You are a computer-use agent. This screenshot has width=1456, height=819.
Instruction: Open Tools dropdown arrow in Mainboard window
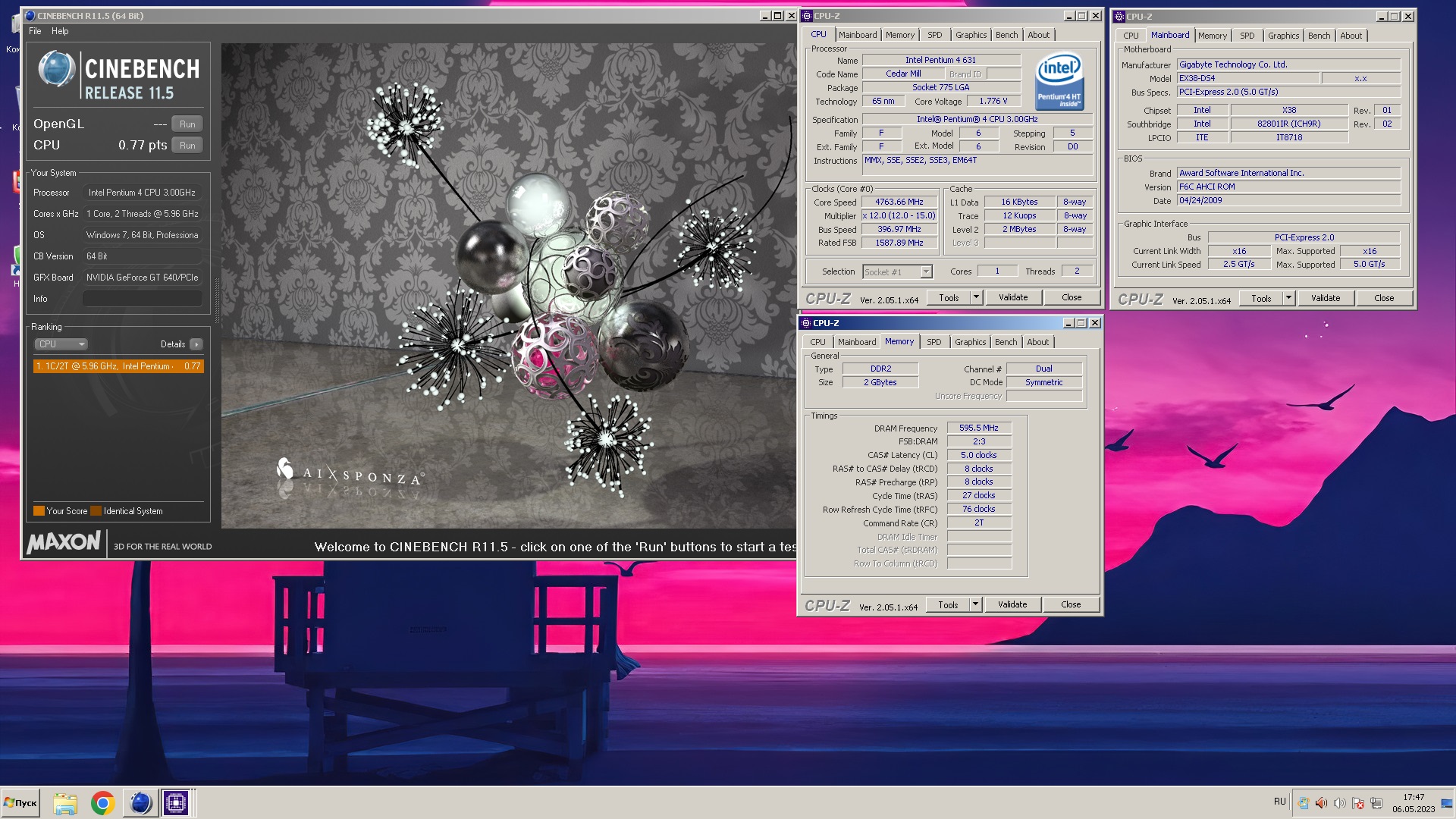1288,299
